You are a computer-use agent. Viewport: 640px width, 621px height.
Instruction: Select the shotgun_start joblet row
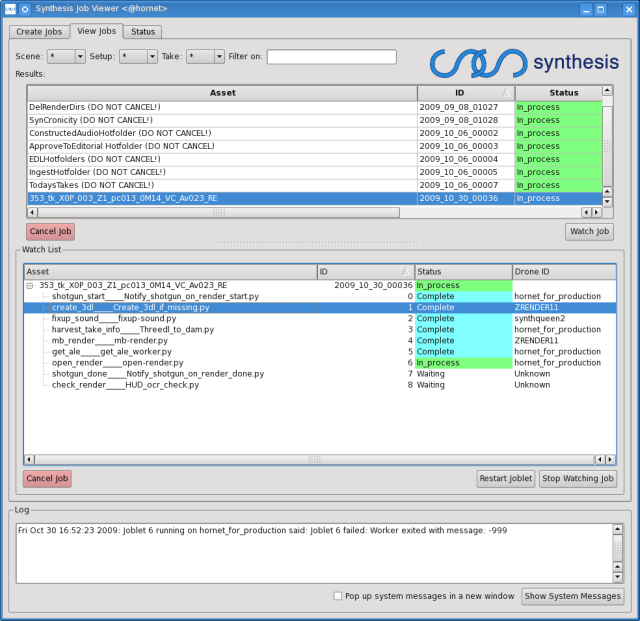tap(320, 296)
